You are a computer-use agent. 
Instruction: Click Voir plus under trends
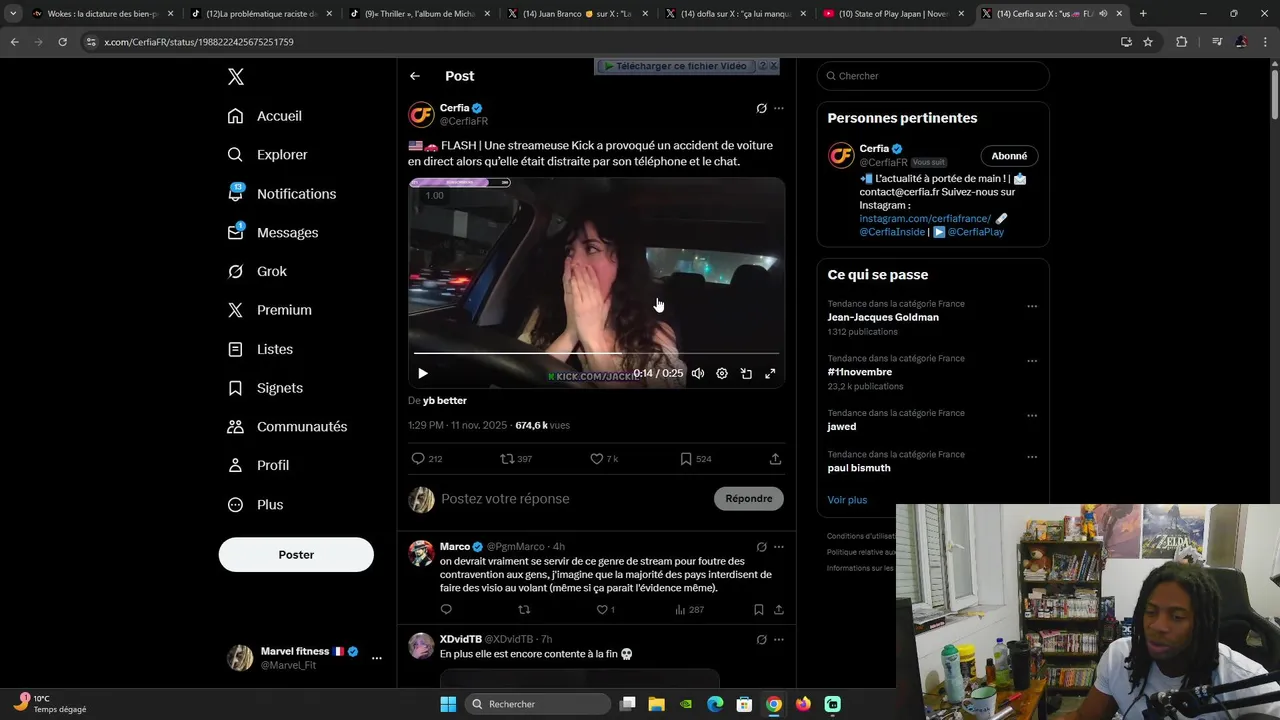tap(847, 500)
